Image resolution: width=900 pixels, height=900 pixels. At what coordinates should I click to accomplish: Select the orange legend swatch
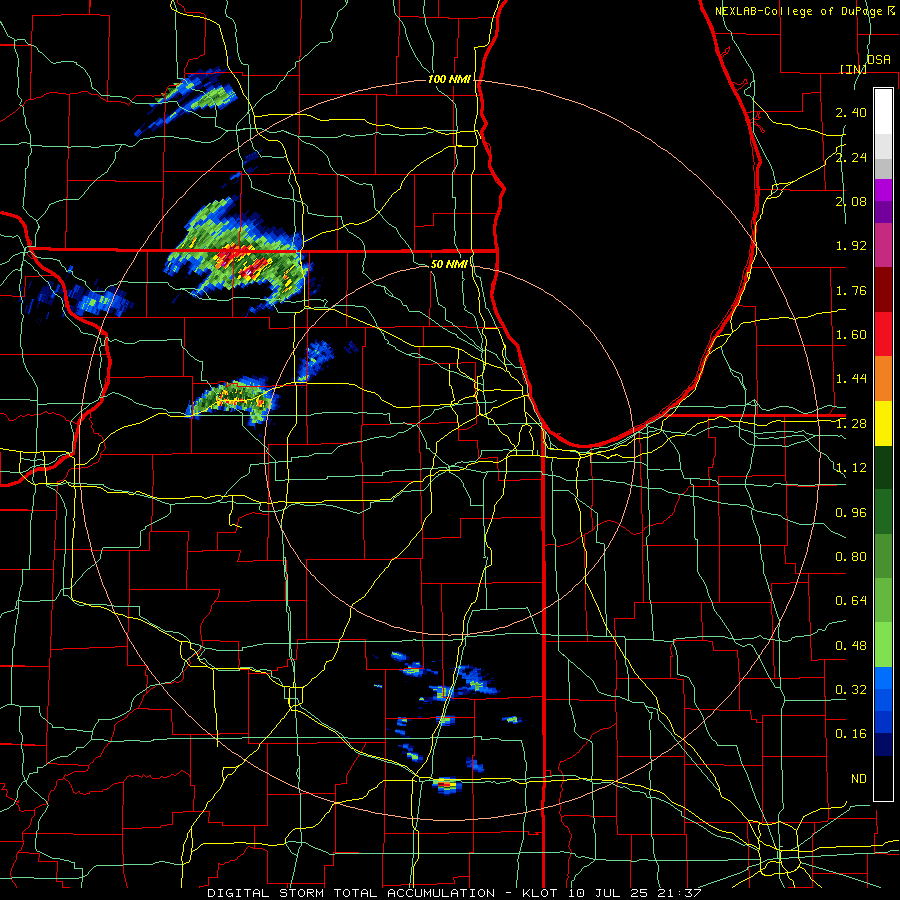pos(883,379)
